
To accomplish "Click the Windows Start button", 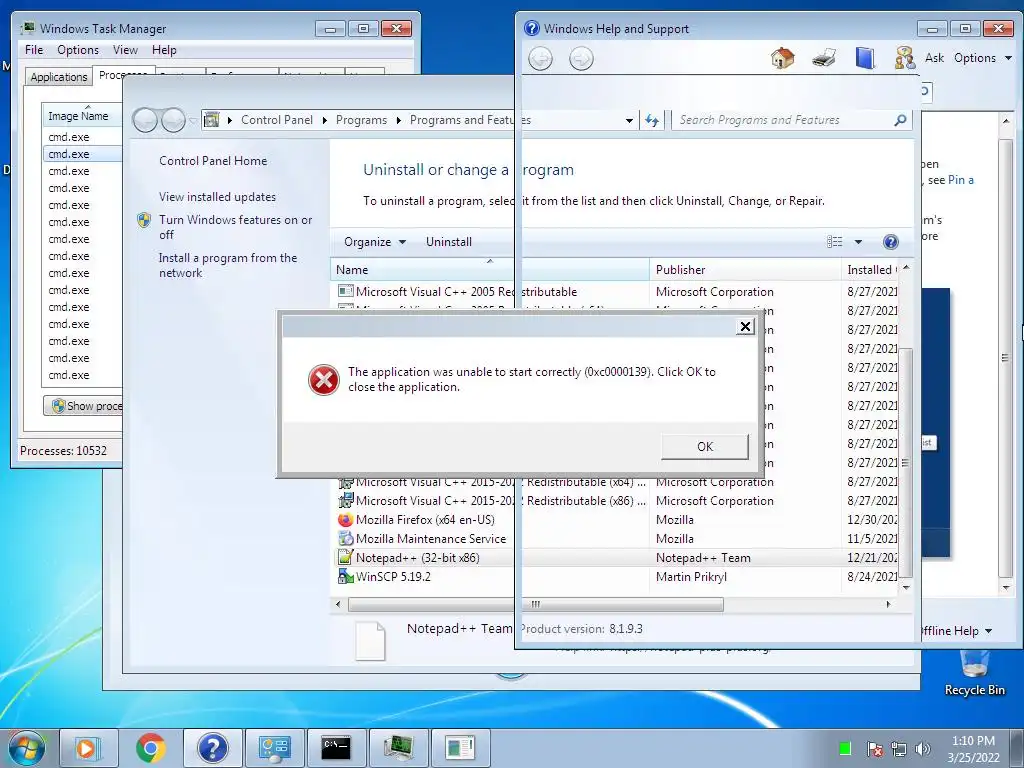I will coord(26,748).
